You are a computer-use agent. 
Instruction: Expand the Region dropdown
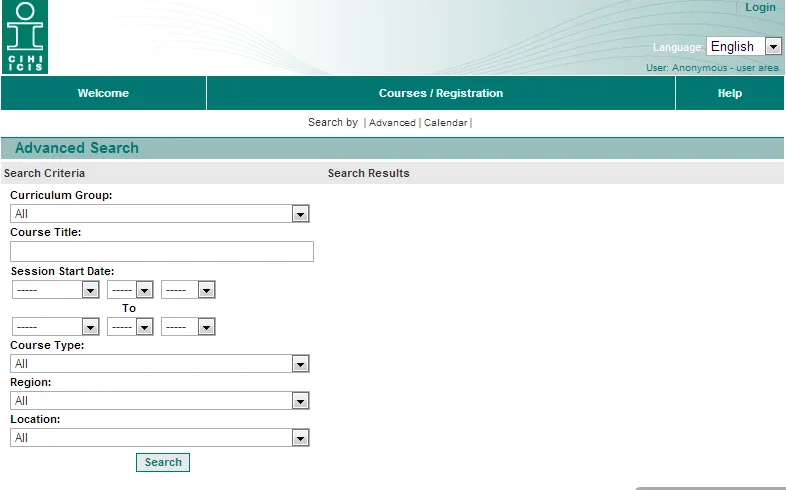(x=160, y=401)
